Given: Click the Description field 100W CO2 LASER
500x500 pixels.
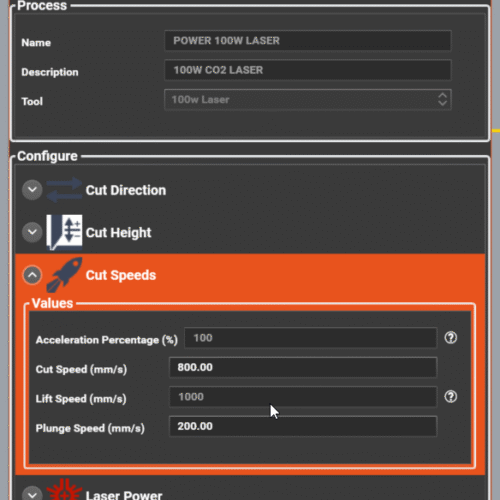Looking at the screenshot, I should [308, 70].
